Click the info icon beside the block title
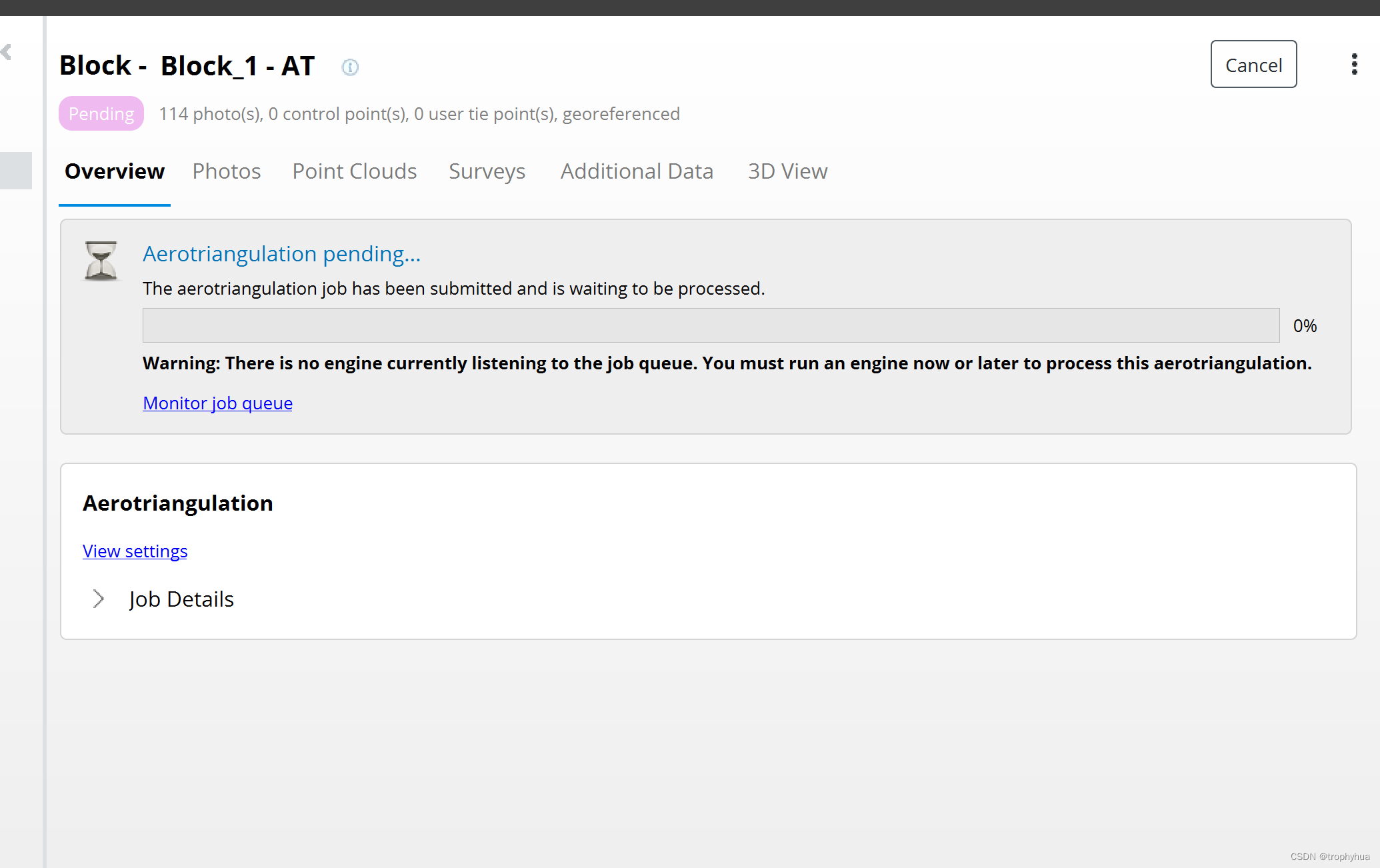 350,67
